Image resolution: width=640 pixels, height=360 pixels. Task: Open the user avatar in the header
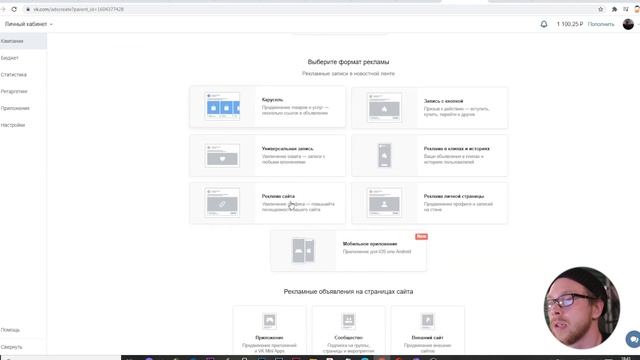coord(628,24)
